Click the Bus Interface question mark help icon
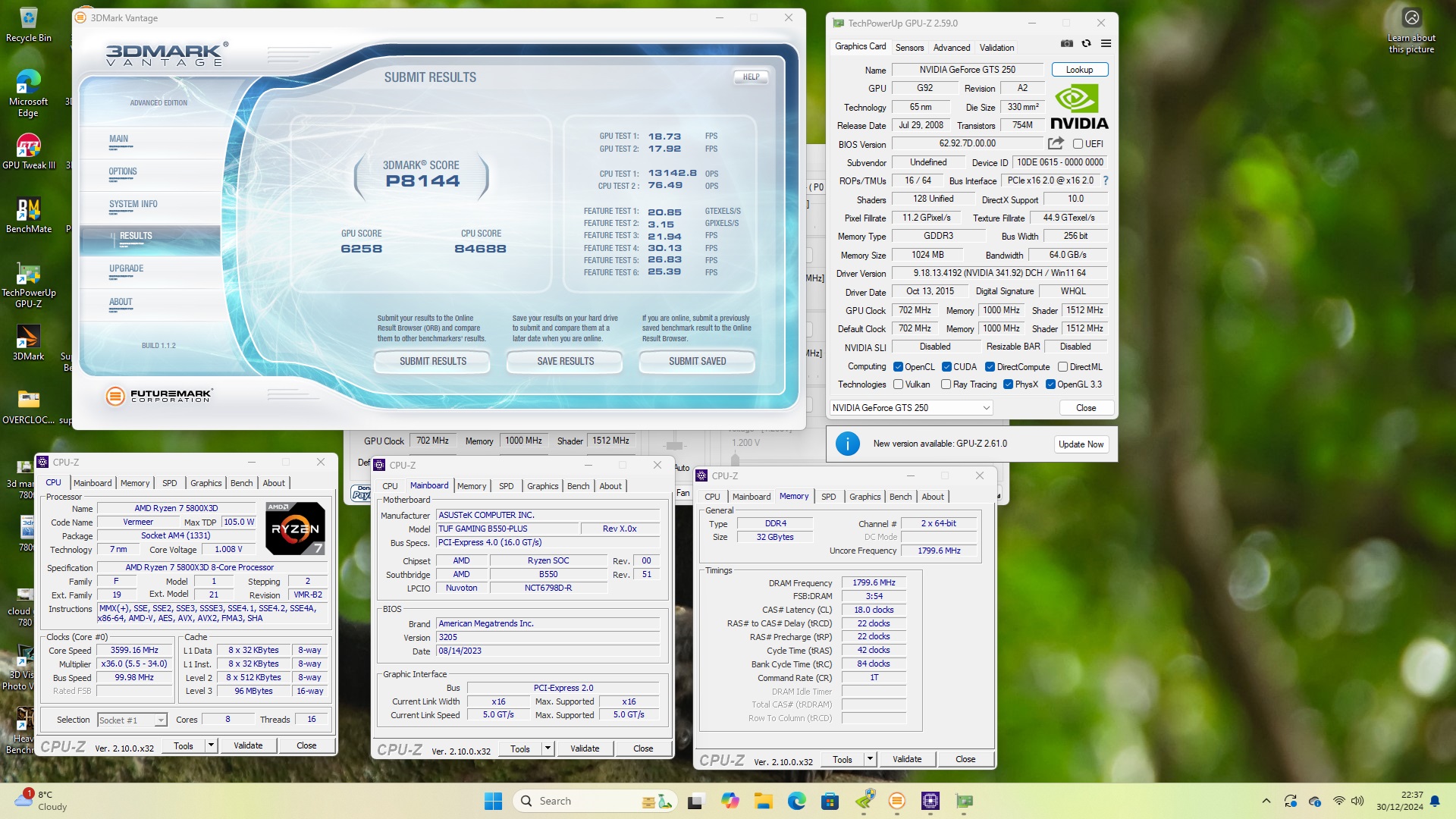 point(1106,180)
